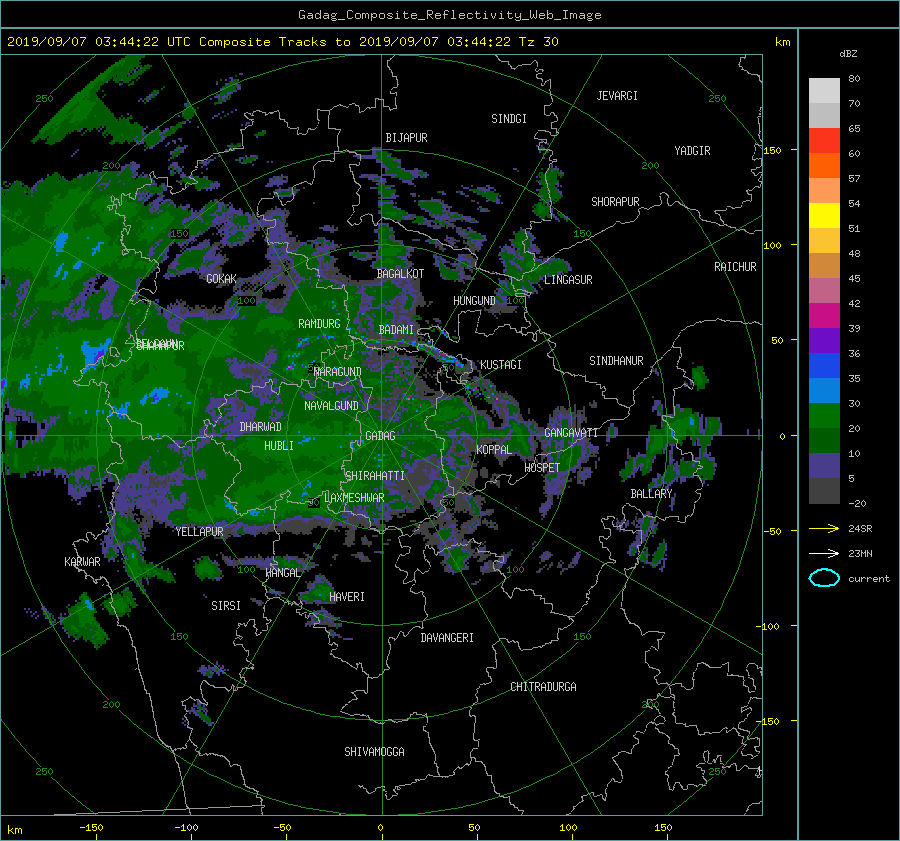Select the magenta 42 dBZ color swatch

[824, 315]
